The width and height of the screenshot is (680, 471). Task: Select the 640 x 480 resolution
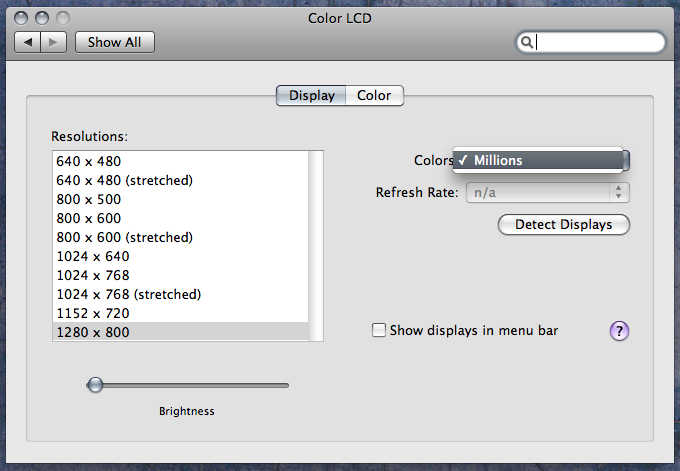coord(88,161)
